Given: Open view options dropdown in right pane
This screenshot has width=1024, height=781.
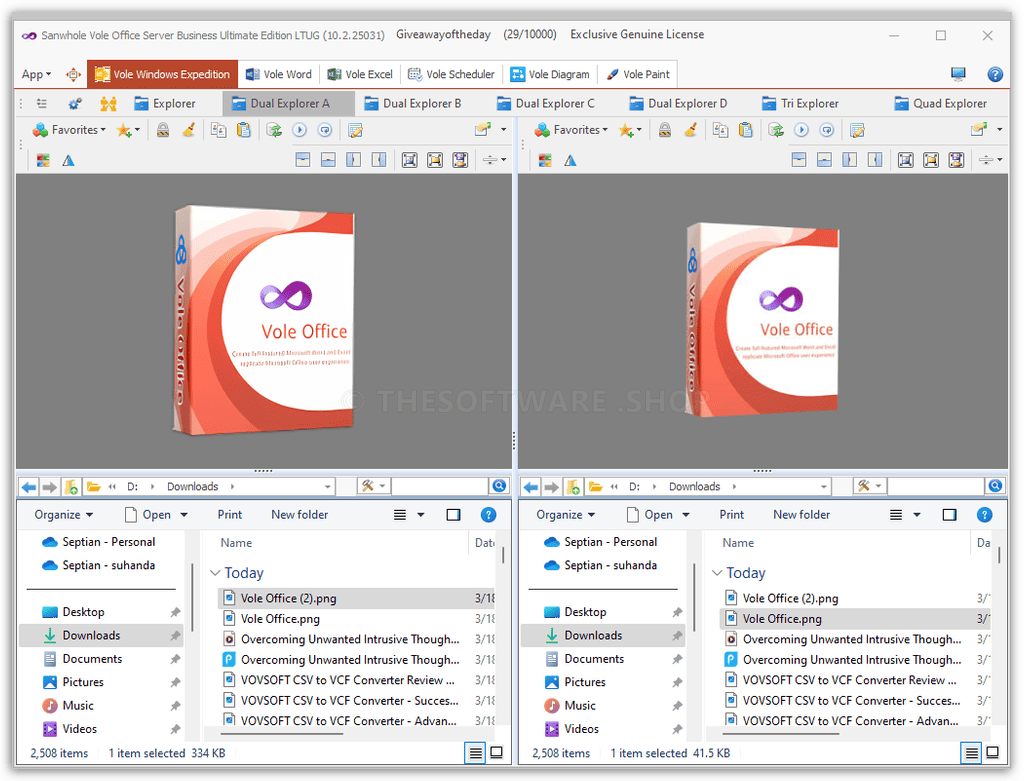Looking at the screenshot, I should click(917, 515).
